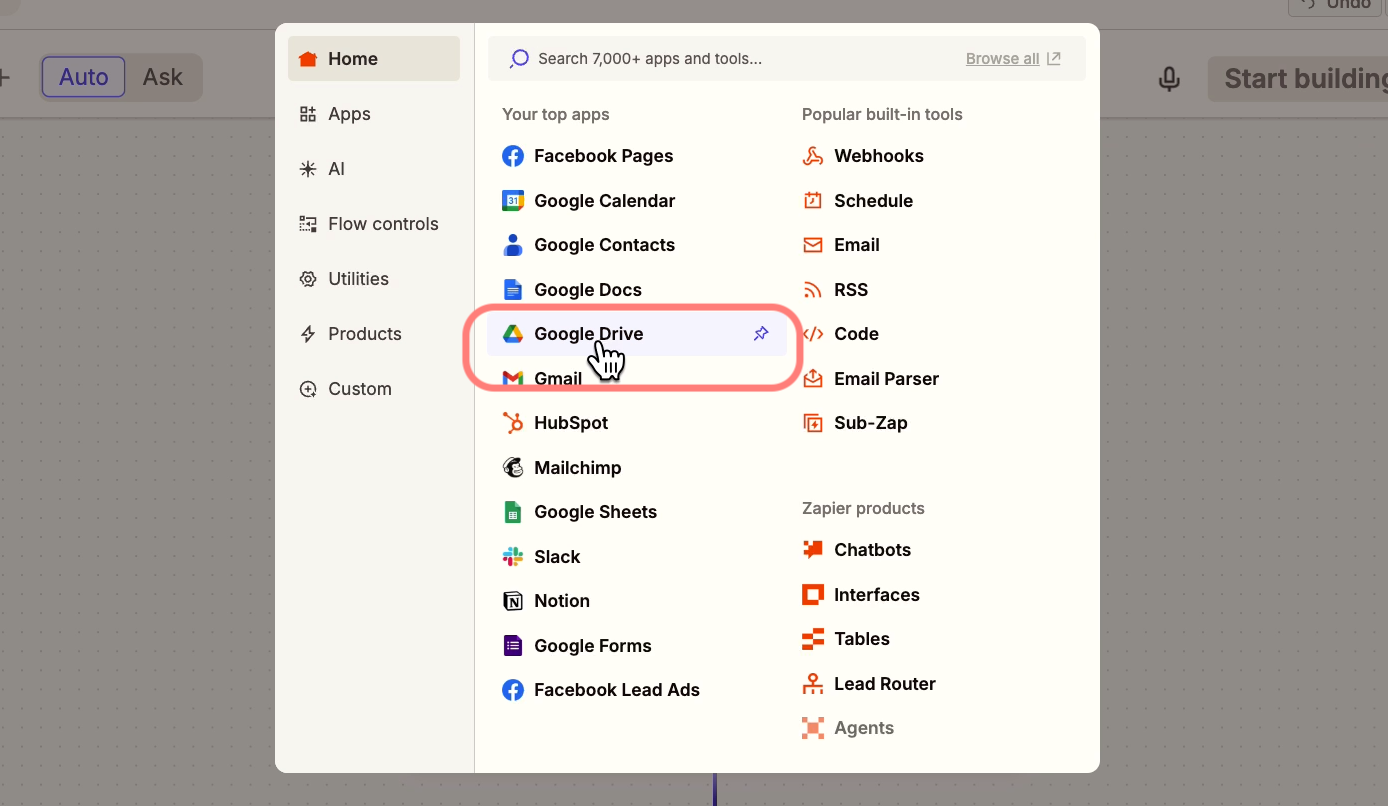Click the RSS feed icon
Image resolution: width=1388 pixels, height=806 pixels.
(813, 290)
